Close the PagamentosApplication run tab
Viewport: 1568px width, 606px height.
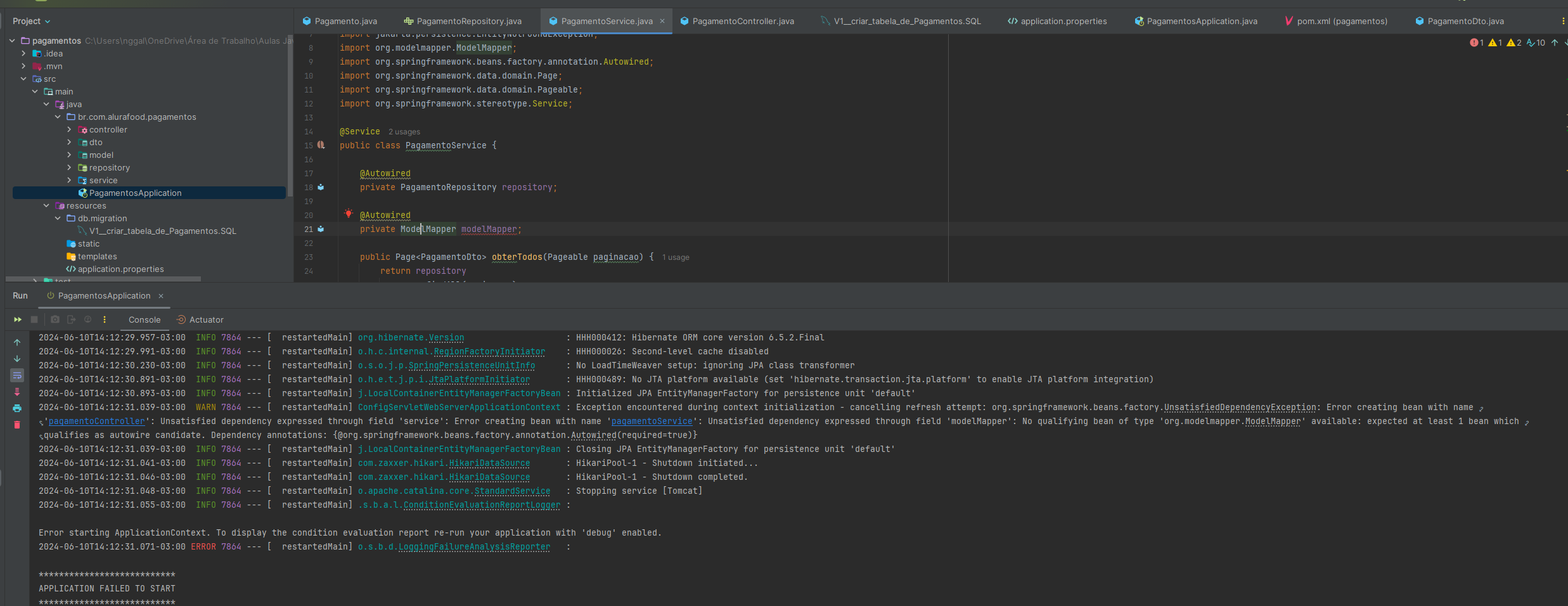(161, 296)
